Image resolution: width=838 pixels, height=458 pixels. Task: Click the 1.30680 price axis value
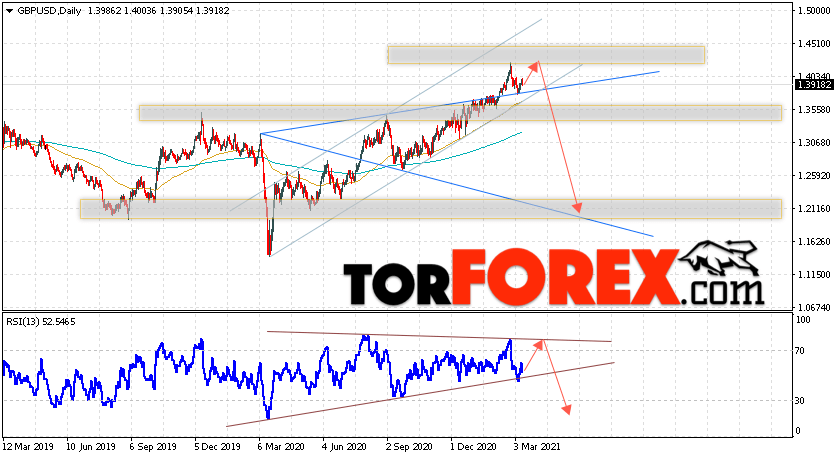tap(814, 143)
